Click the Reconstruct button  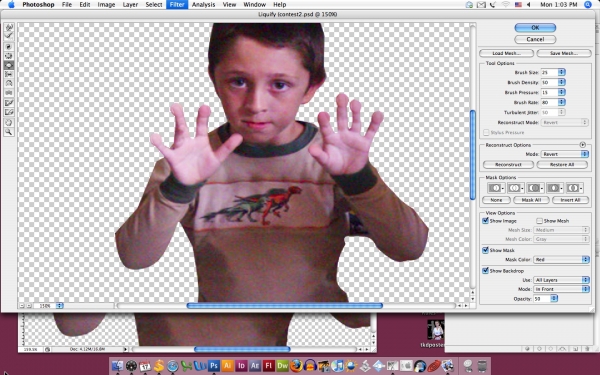click(508, 165)
